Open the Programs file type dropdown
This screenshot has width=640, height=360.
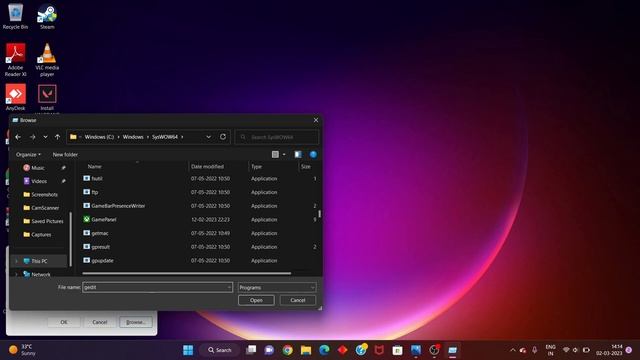(277, 287)
